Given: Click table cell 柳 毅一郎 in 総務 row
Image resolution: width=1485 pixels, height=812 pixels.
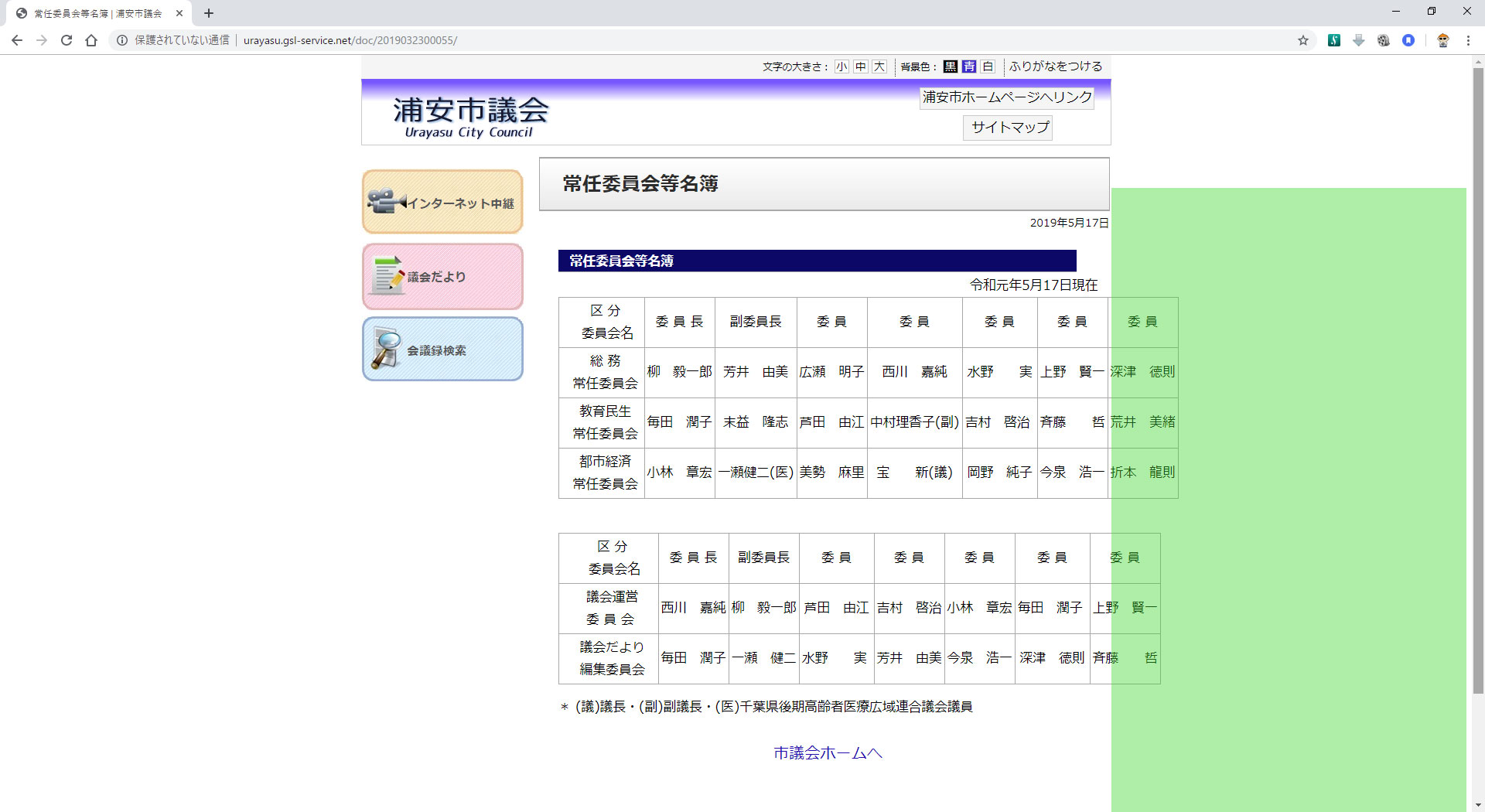Looking at the screenshot, I should [679, 372].
